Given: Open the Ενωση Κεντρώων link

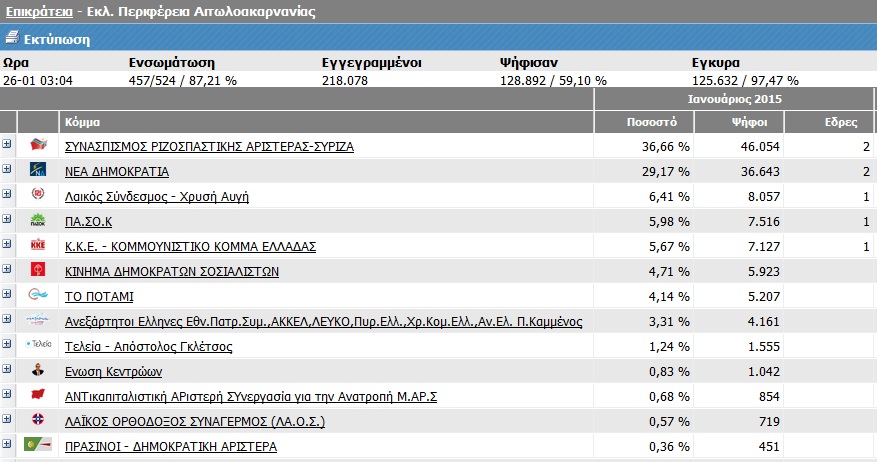Looking at the screenshot, I should [114, 372].
